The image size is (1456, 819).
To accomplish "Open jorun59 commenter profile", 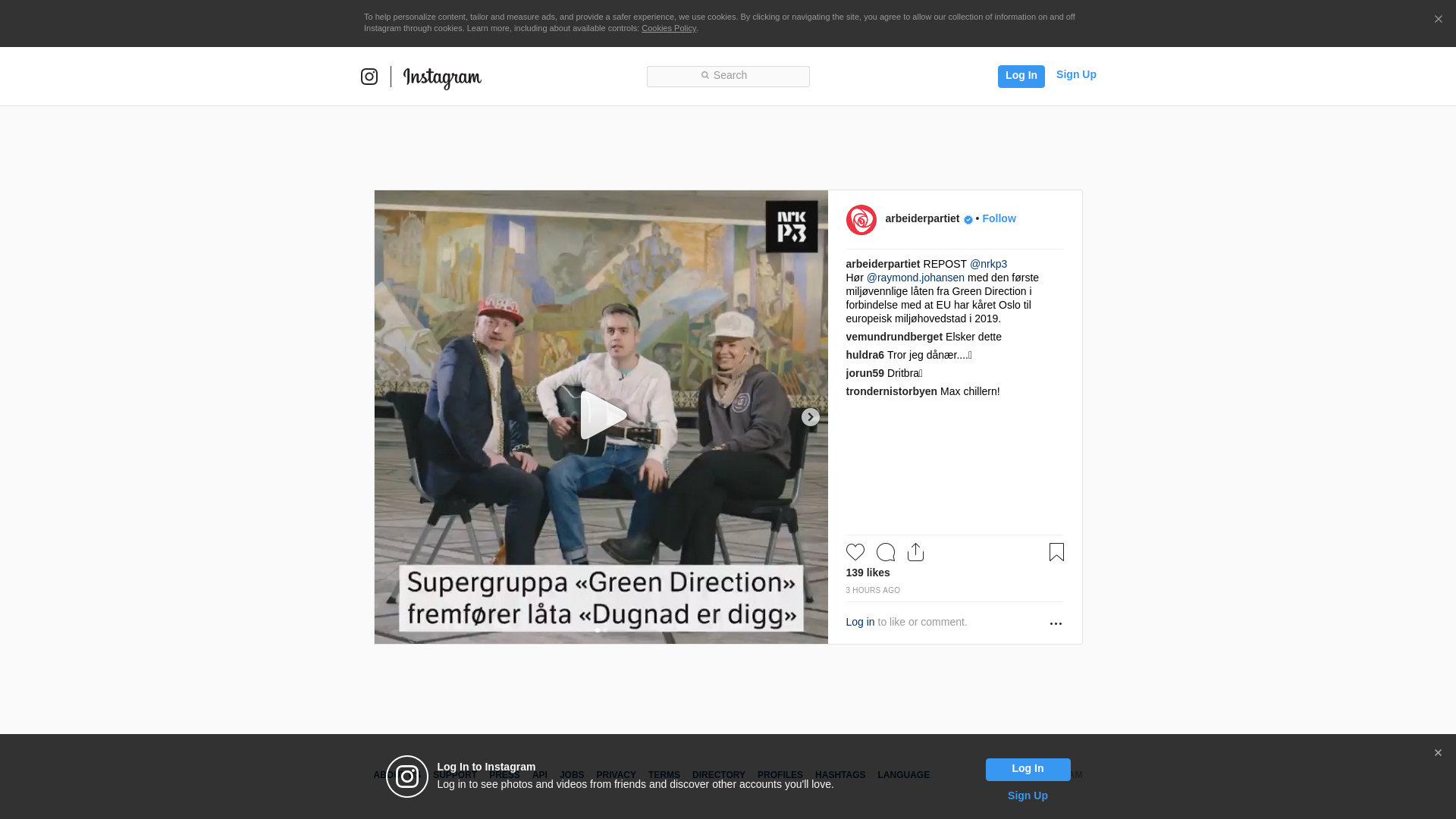I will tap(865, 373).
